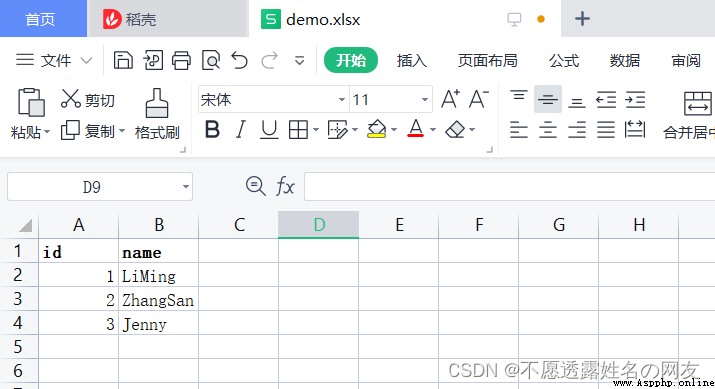Image resolution: width=715 pixels, height=389 pixels.
Task: Select cell containing LiMing
Action: click(158, 275)
